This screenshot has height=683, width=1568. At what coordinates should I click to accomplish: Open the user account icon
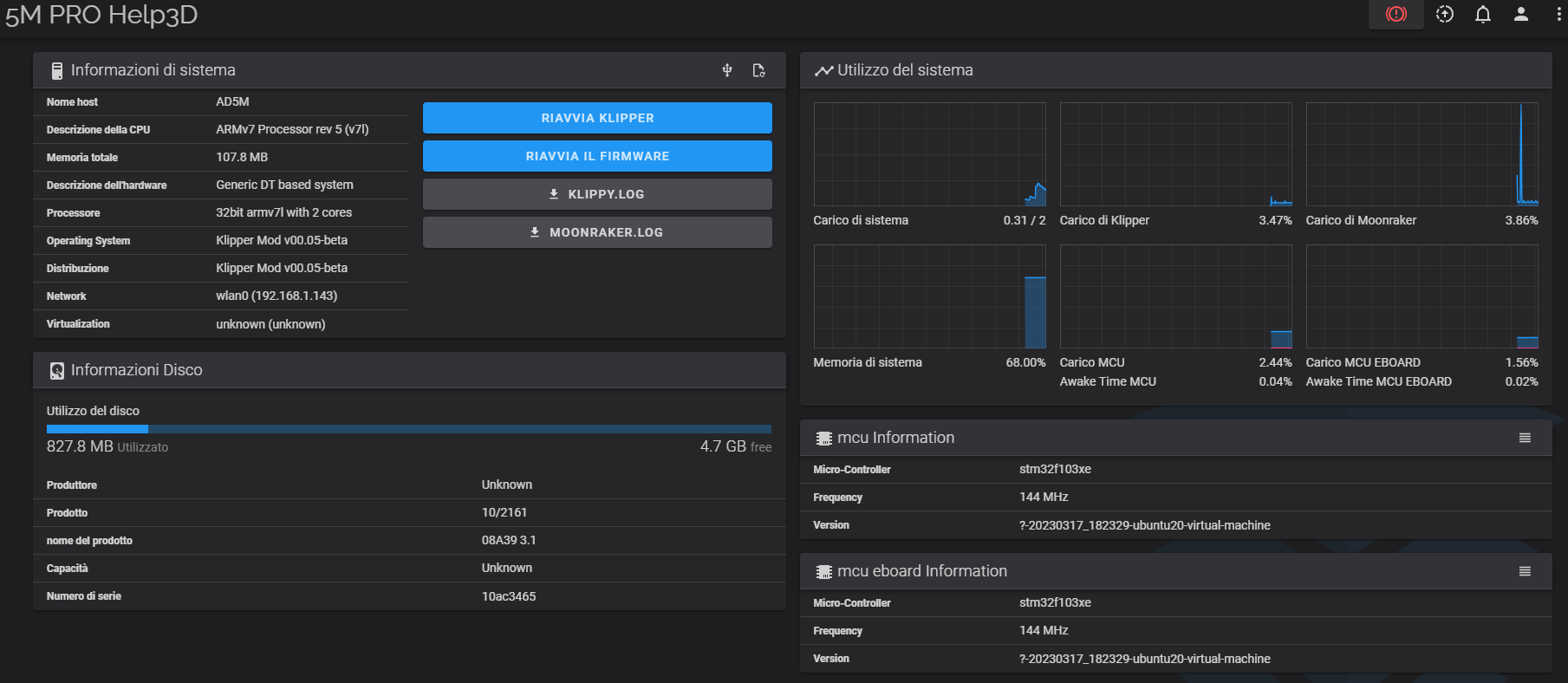click(x=1520, y=14)
